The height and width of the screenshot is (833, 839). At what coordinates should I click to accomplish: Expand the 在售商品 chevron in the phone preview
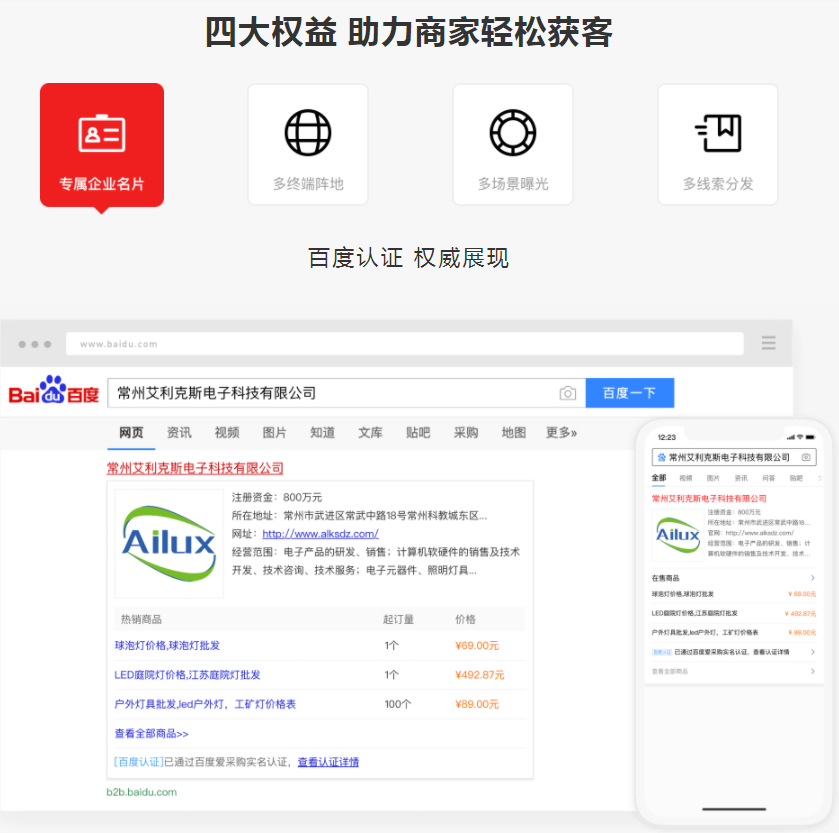pos(813,578)
